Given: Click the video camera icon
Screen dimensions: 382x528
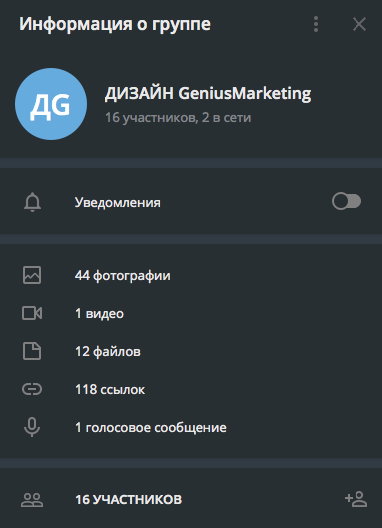Looking at the screenshot, I should (32, 313).
